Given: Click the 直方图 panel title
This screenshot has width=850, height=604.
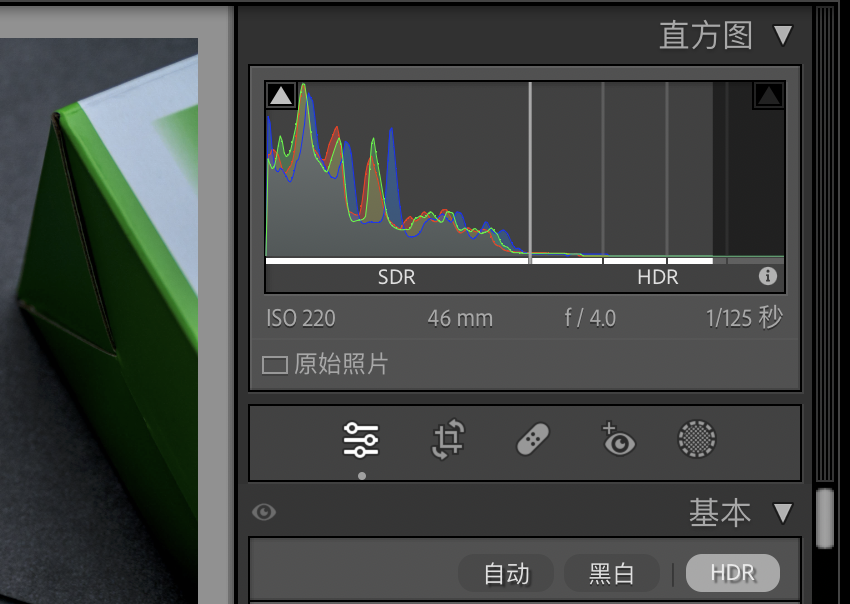Looking at the screenshot, I should click(x=706, y=36).
